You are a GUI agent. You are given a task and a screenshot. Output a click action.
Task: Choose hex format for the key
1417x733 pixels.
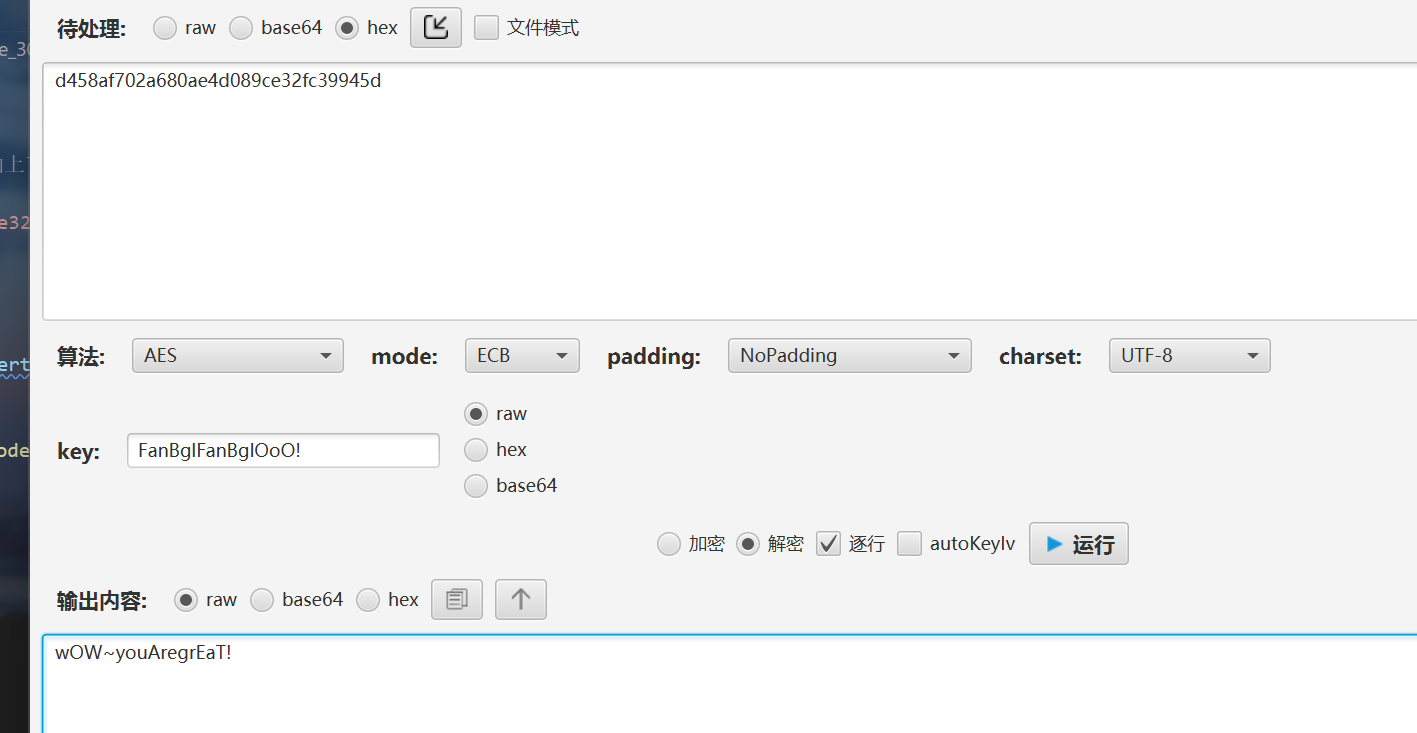coord(477,450)
